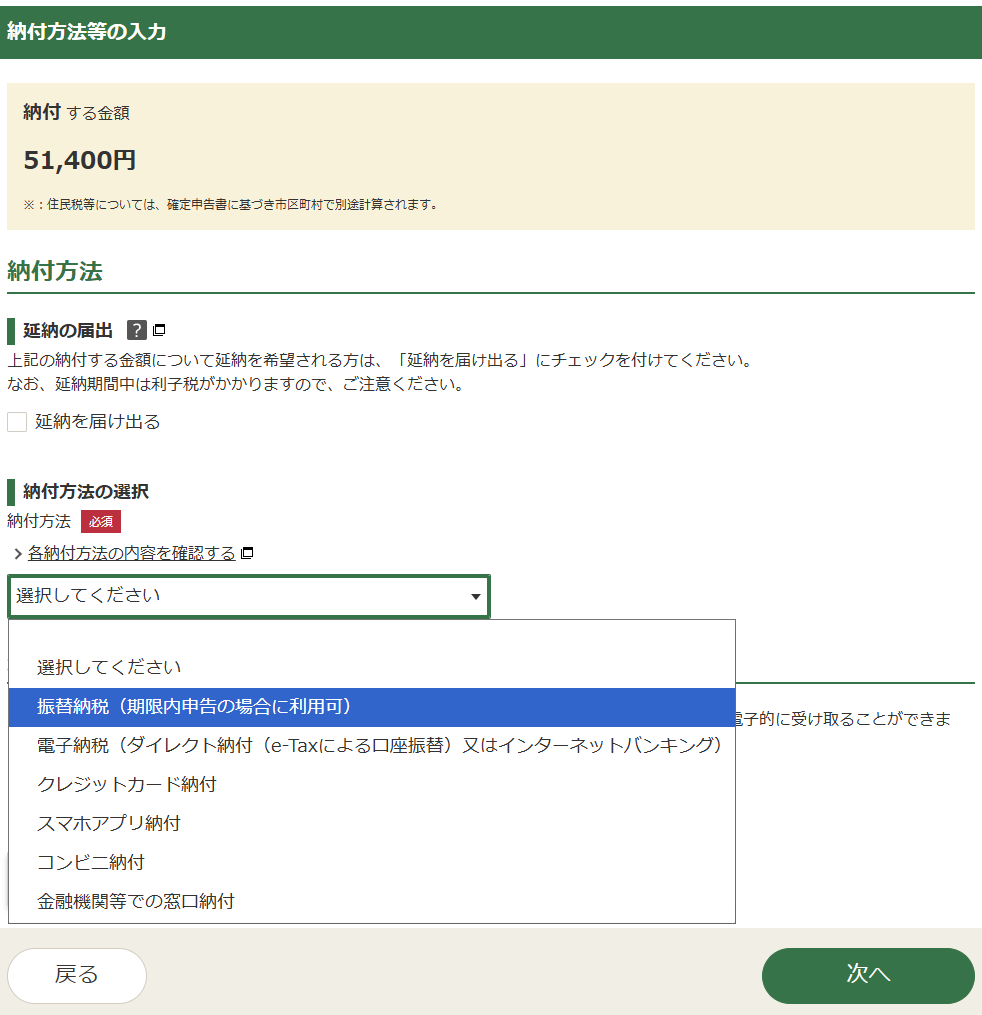
Task: Click the red 必須 badge
Action: (x=101, y=521)
